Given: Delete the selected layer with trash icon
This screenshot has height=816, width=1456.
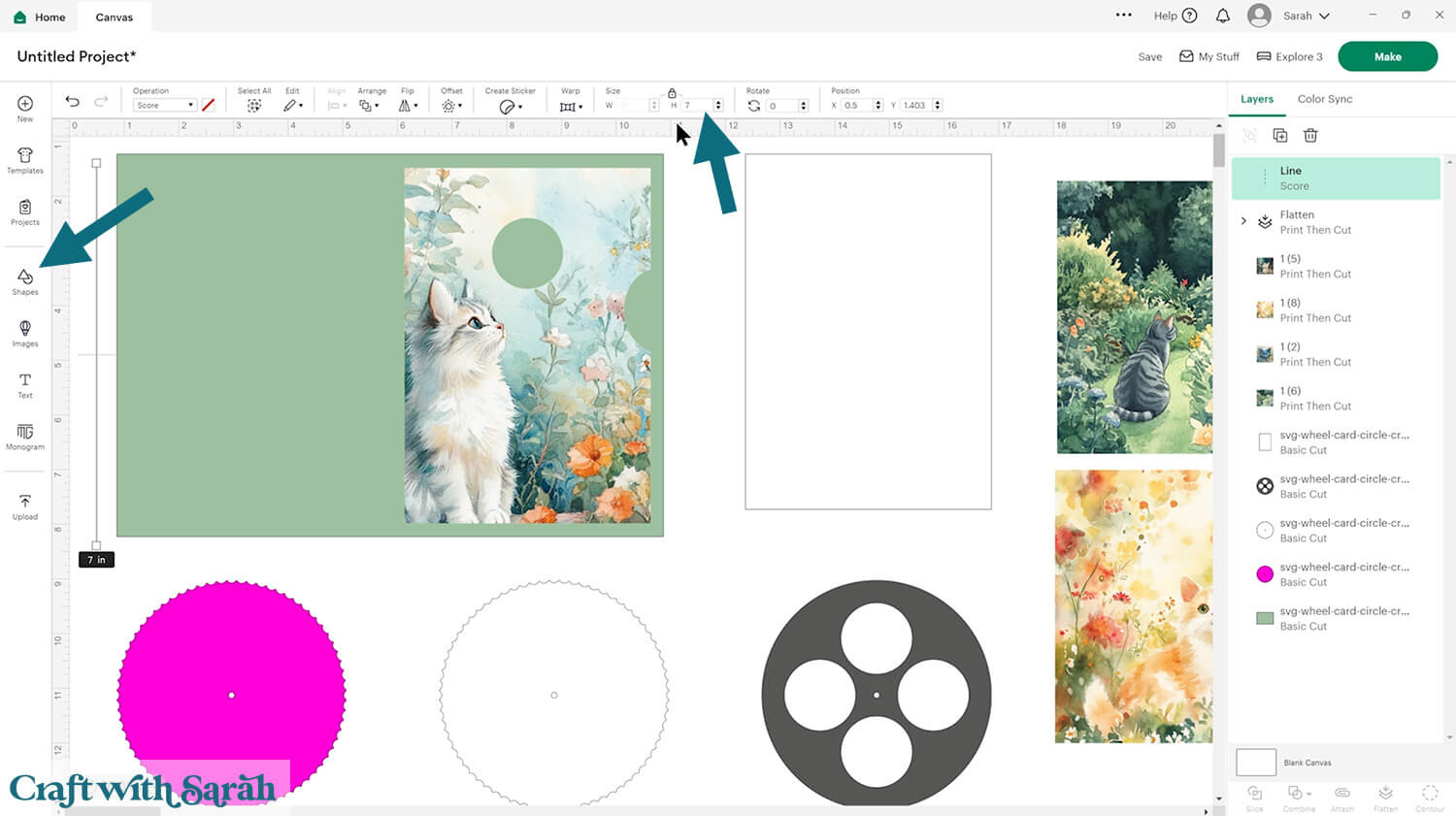Looking at the screenshot, I should [1310, 136].
